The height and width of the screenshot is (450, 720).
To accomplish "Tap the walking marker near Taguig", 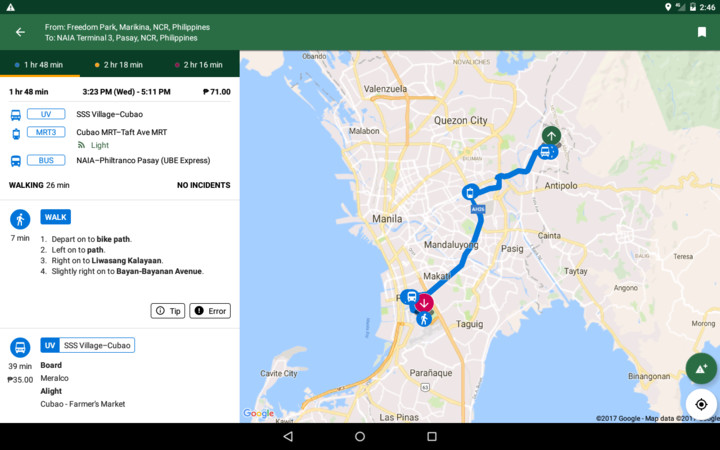I will click(x=424, y=319).
